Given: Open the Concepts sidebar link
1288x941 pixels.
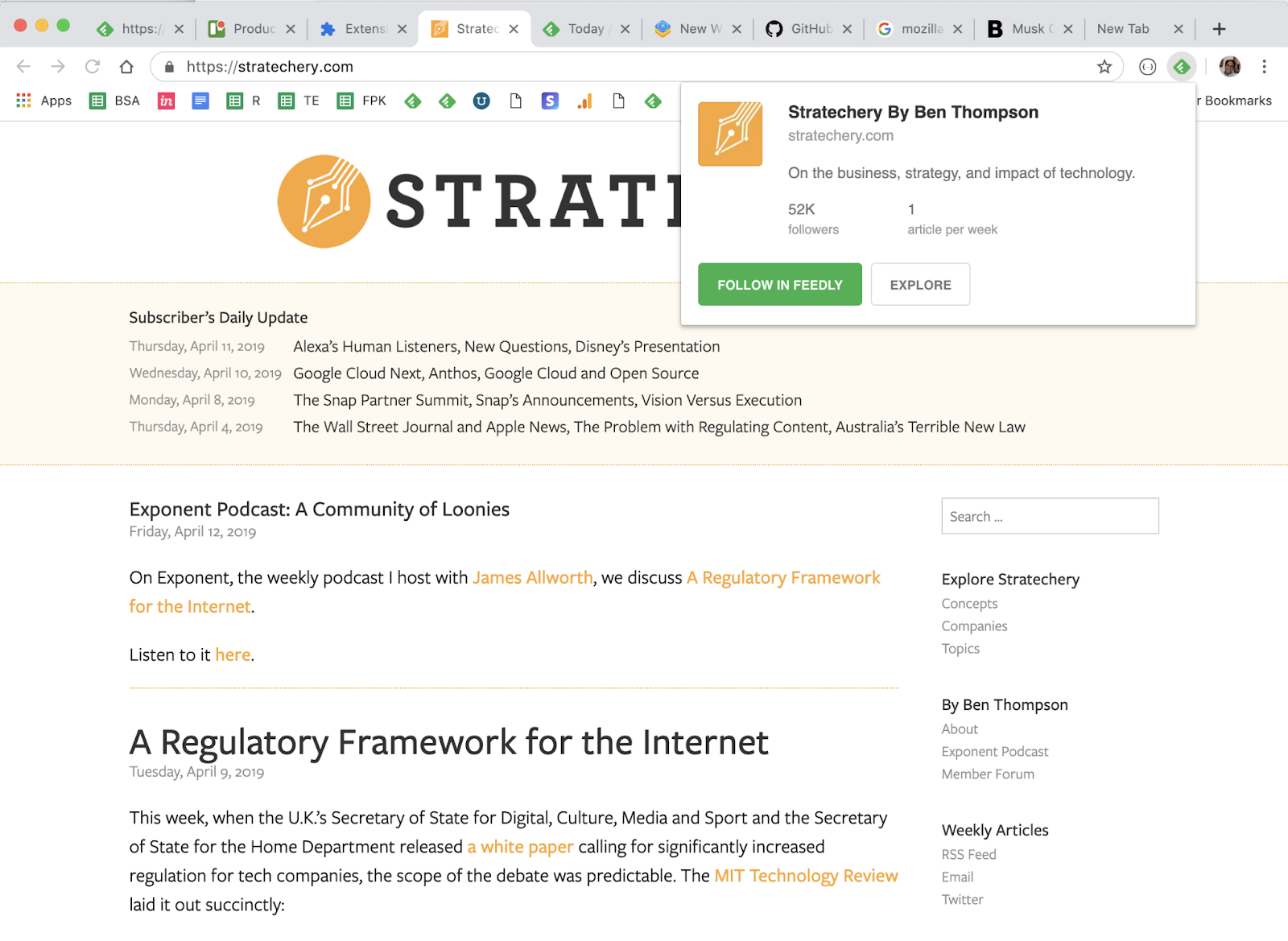Looking at the screenshot, I should click(x=969, y=604).
